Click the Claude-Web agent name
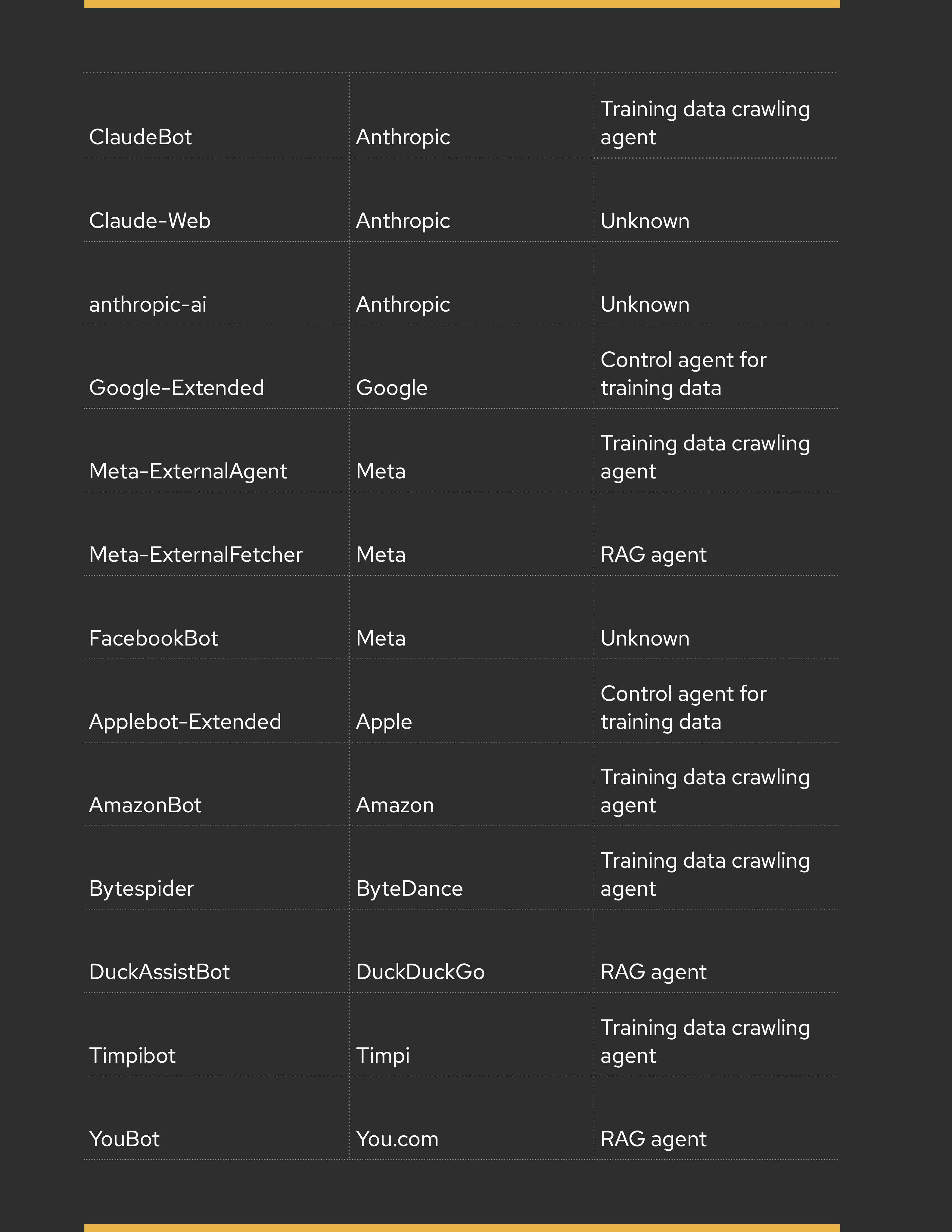This screenshot has width=952, height=1232. click(x=149, y=221)
